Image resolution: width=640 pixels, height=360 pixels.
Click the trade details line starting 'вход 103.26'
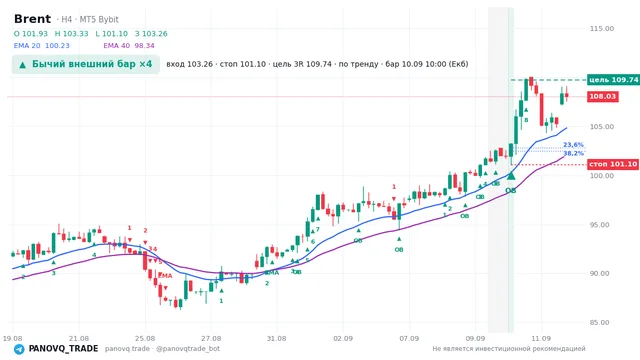317,64
